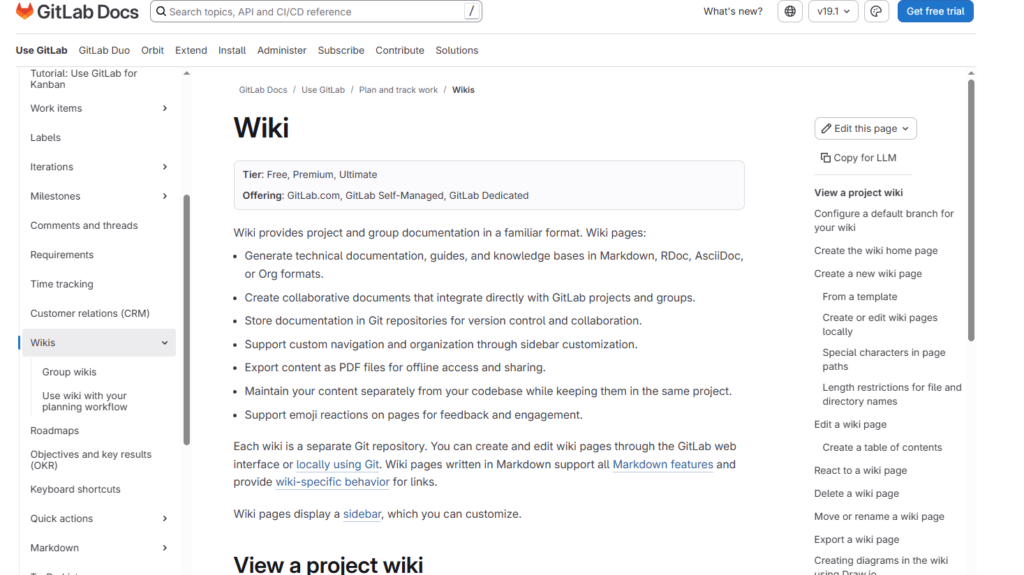This screenshot has width=1024, height=575.
Task: Click the Plan and track work breadcrumb
Action: [x=398, y=90]
